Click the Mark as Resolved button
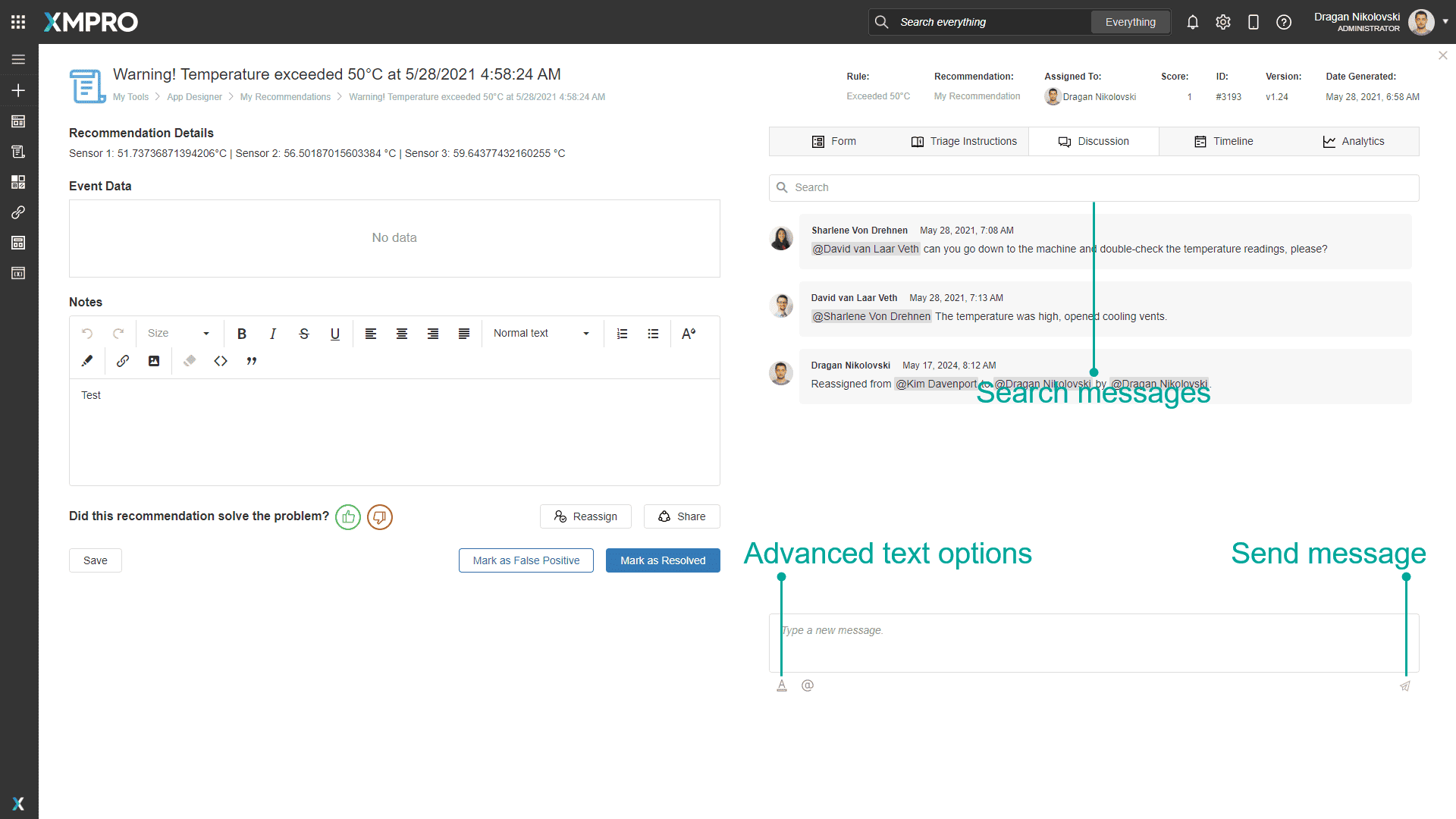Image resolution: width=1456 pixels, height=819 pixels. [x=663, y=560]
